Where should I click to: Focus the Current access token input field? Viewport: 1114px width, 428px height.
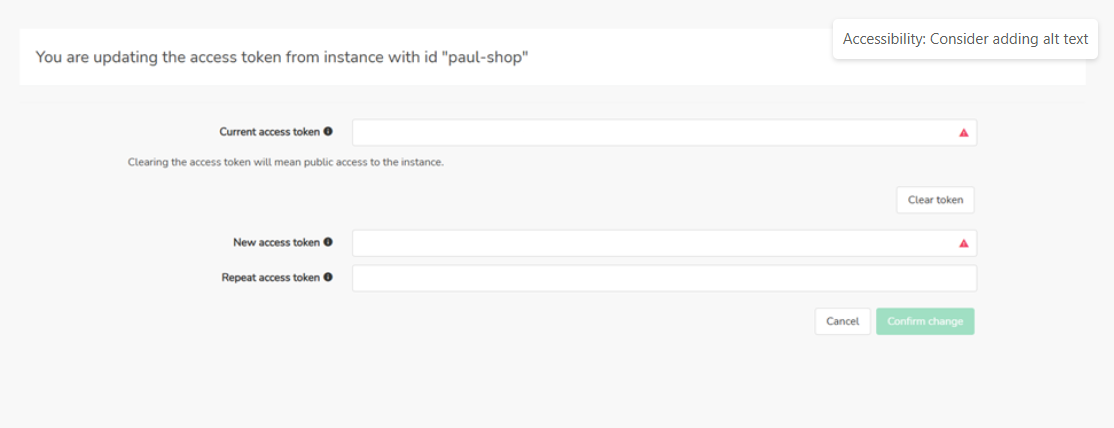click(650, 133)
